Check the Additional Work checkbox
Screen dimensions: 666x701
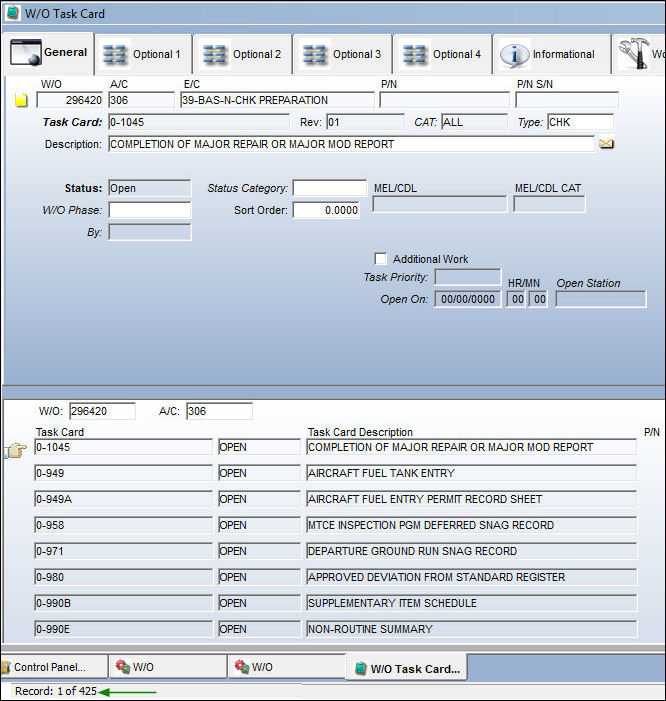pos(380,259)
